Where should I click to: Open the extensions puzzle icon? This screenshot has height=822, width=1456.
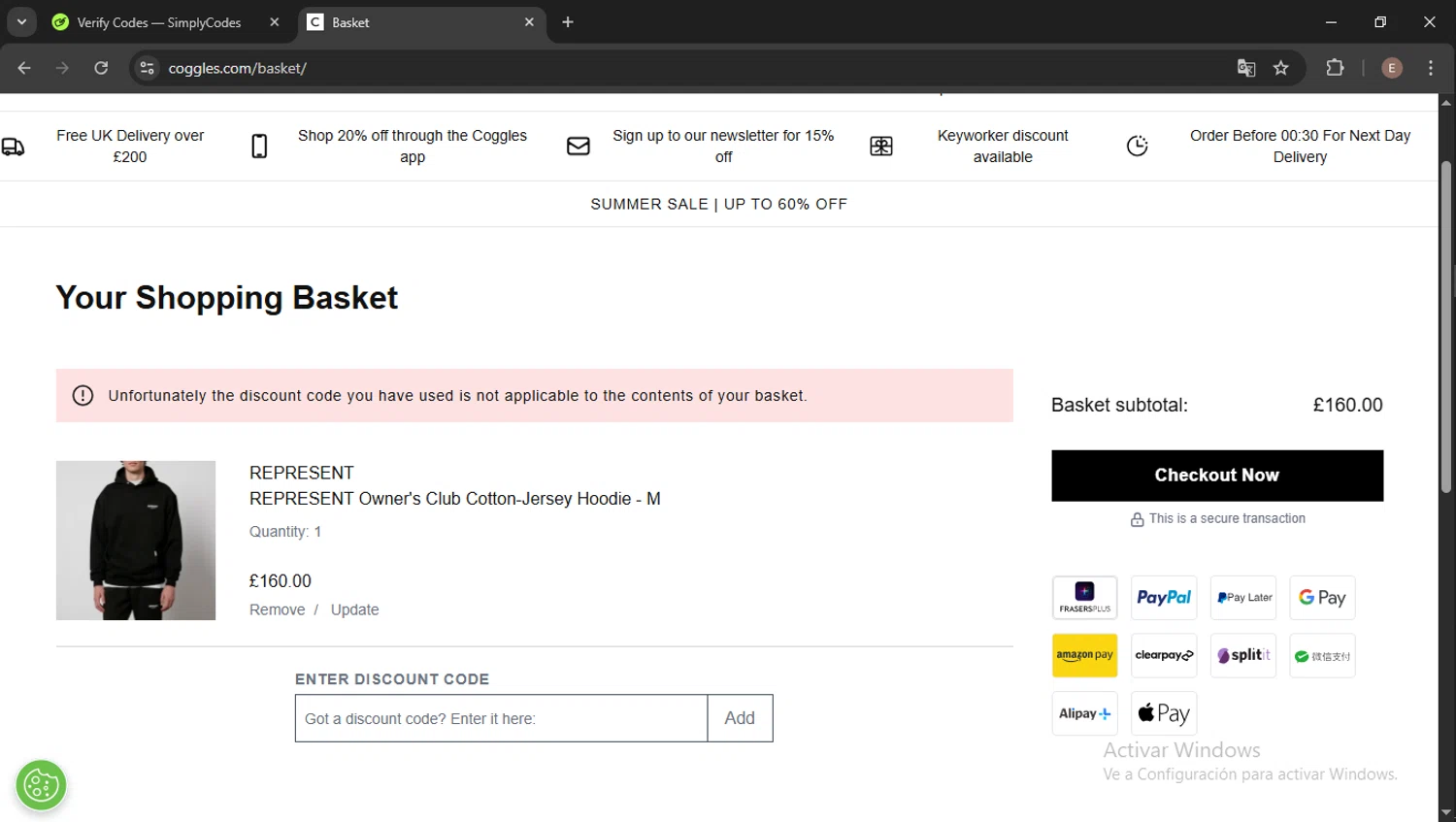click(x=1335, y=68)
